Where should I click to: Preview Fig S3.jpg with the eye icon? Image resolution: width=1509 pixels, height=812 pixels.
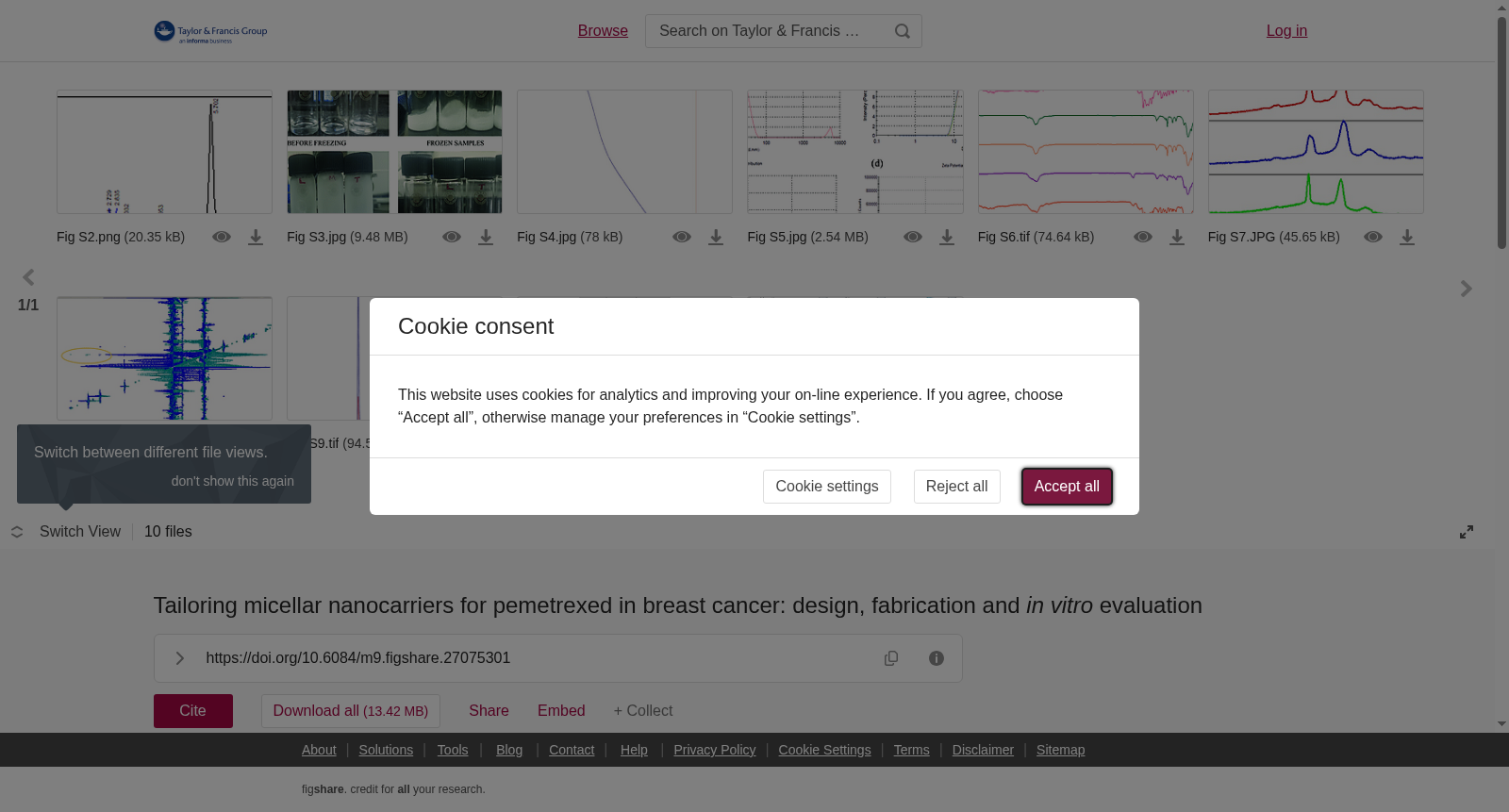(x=452, y=237)
